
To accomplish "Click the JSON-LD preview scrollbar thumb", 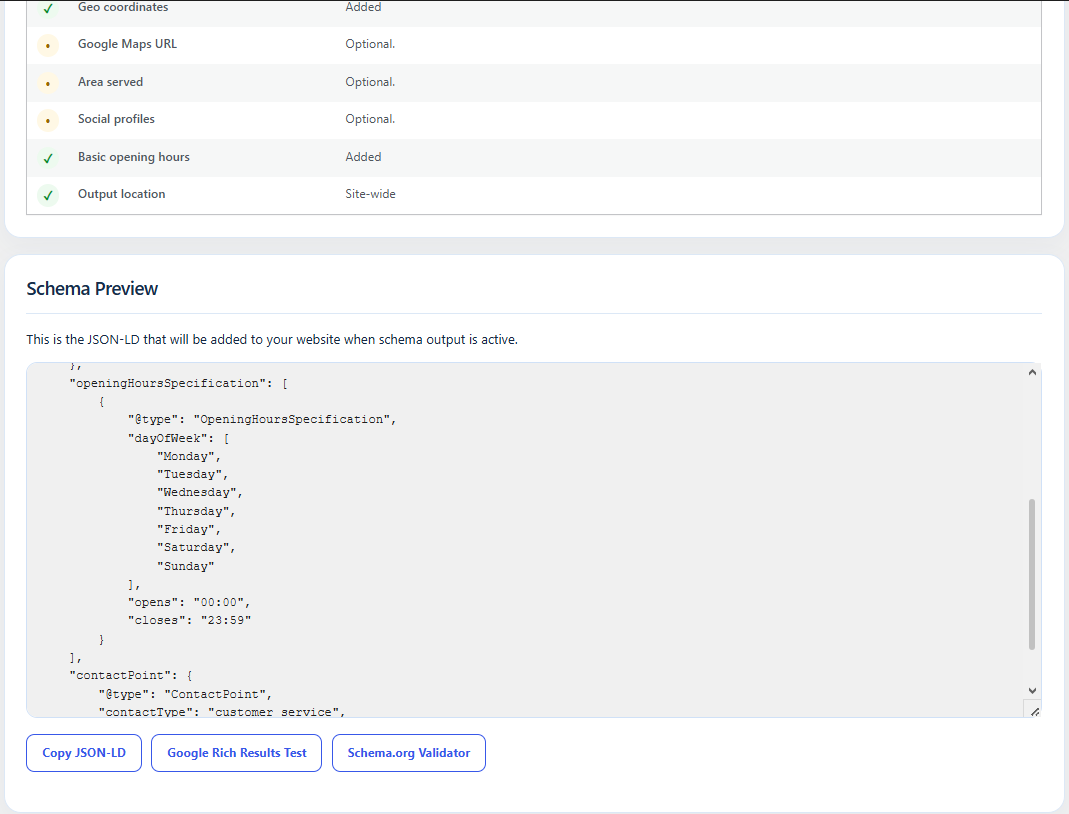I will coord(1032,574).
